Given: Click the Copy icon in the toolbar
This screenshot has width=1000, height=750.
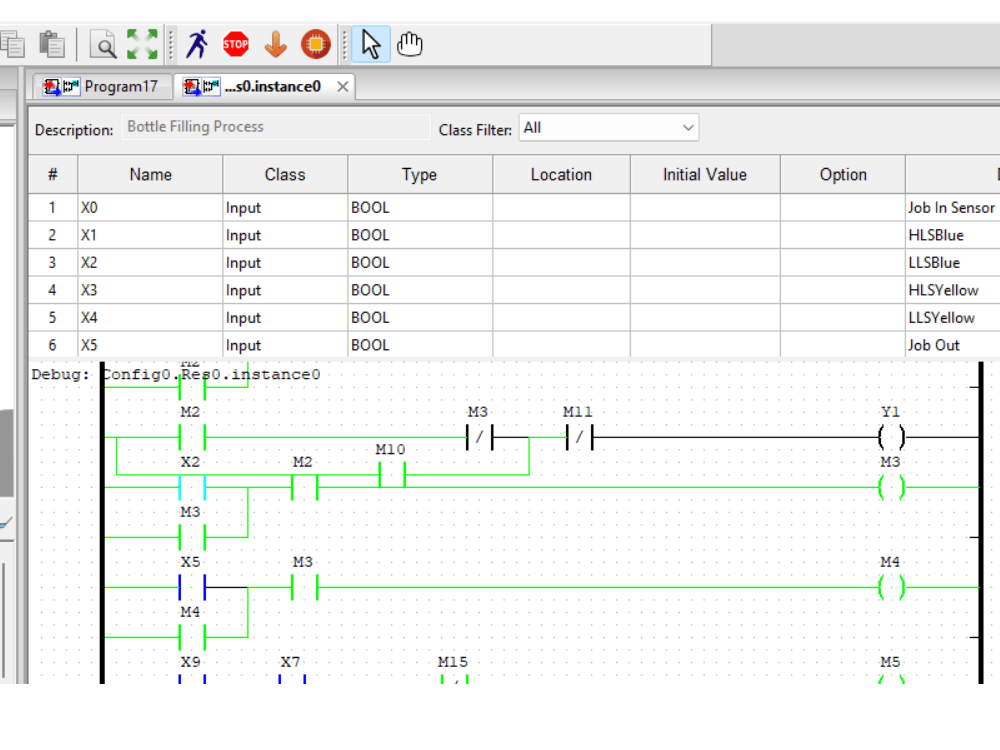Looking at the screenshot, I should pos(12,44).
